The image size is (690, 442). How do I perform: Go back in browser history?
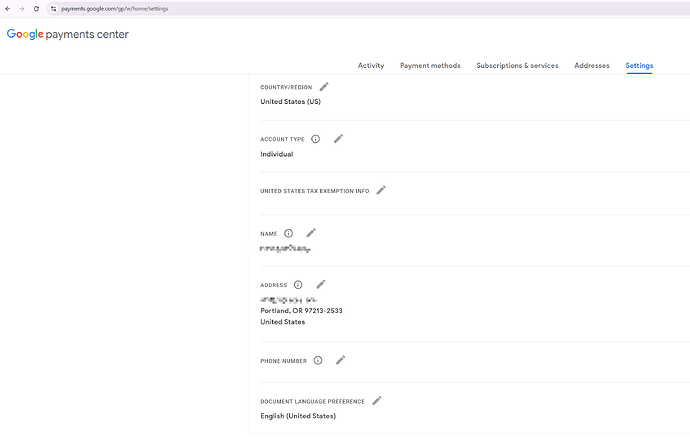pos(7,8)
